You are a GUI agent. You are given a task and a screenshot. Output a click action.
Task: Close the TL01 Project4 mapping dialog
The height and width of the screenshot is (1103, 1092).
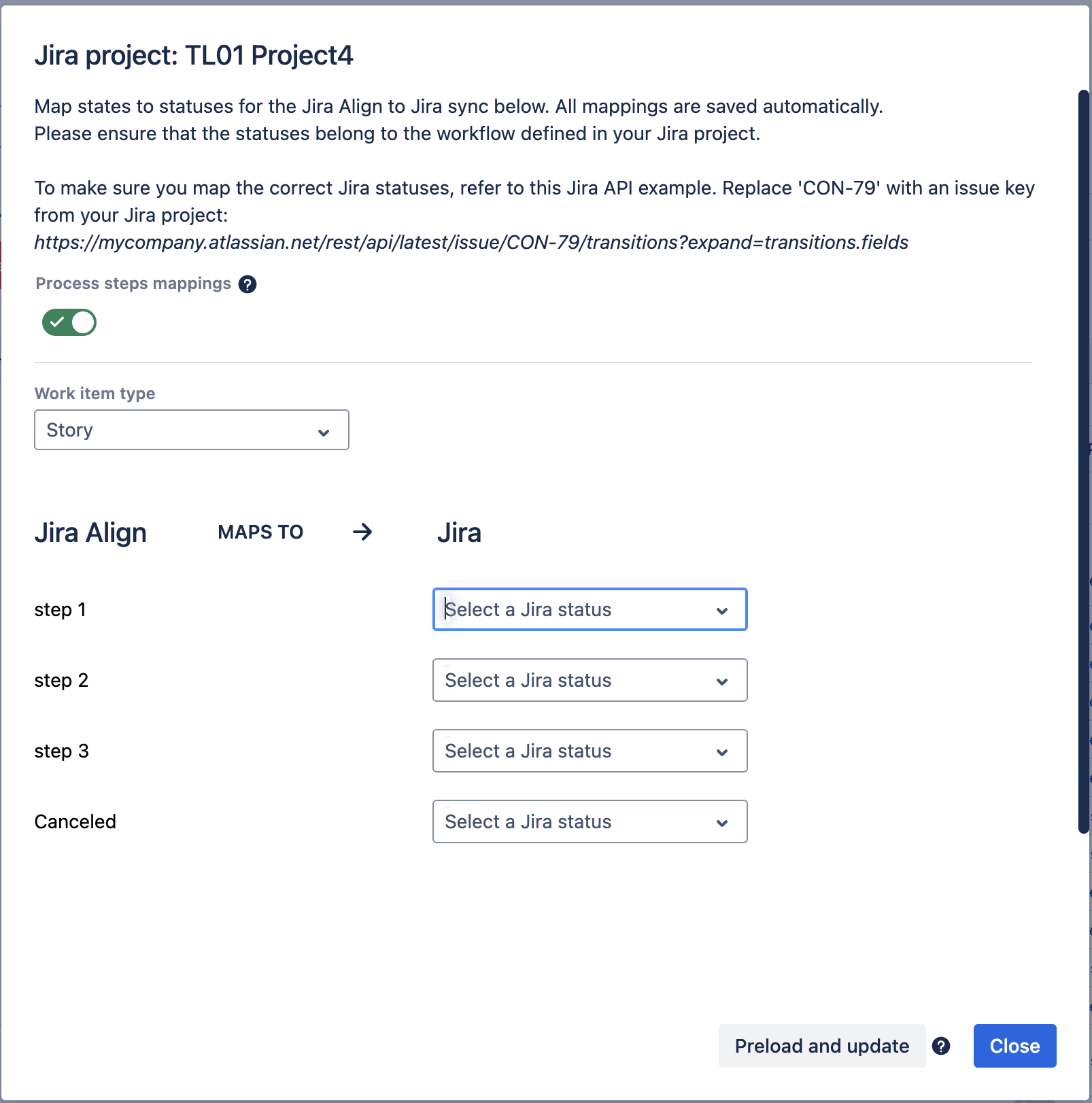click(1014, 1046)
